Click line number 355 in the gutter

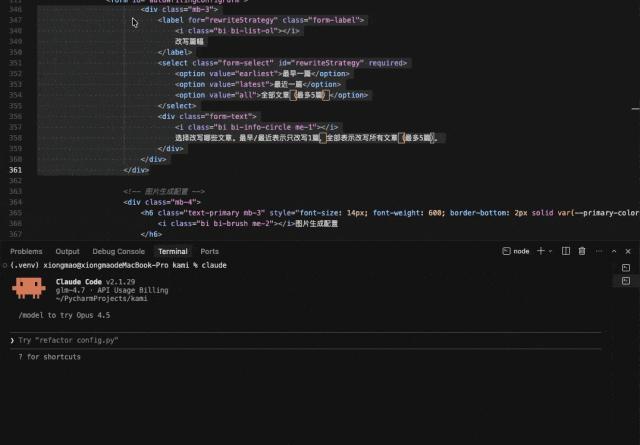pos(16,106)
